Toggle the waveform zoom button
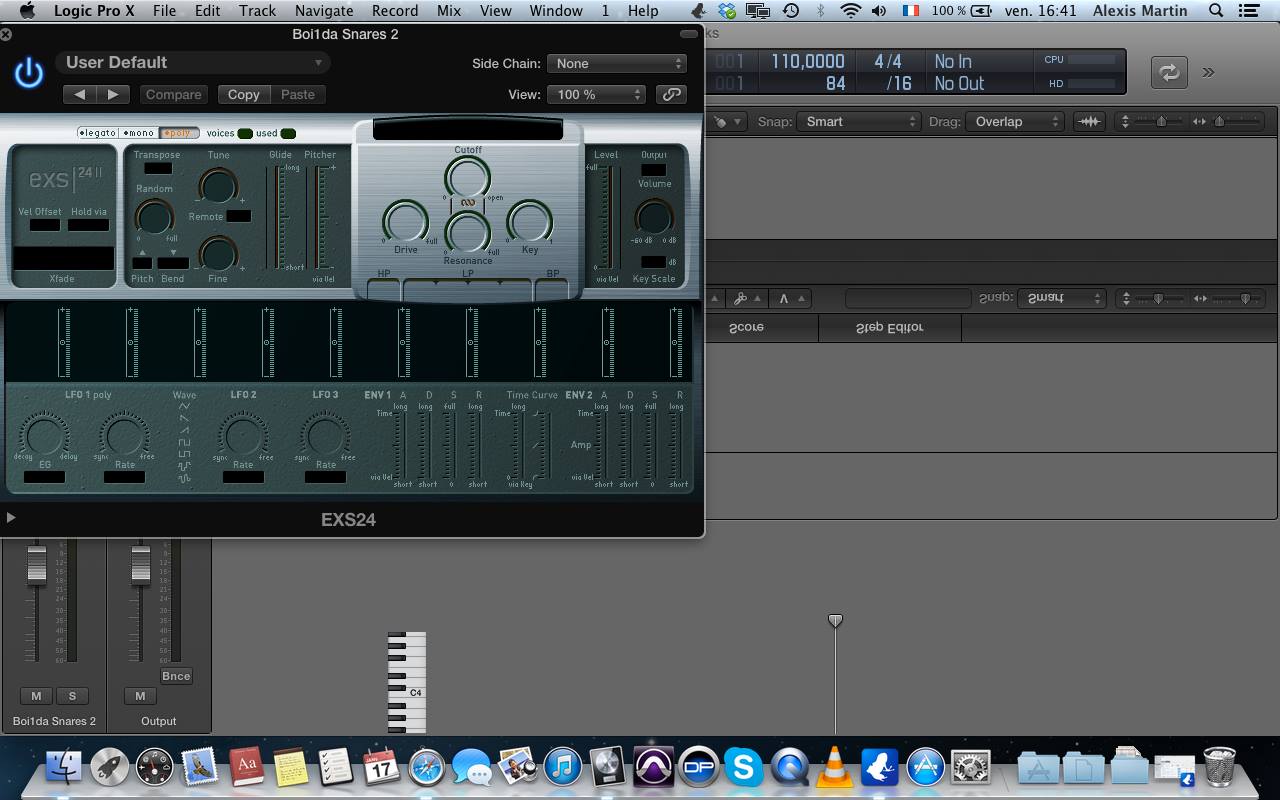This screenshot has width=1280, height=800. click(1088, 121)
